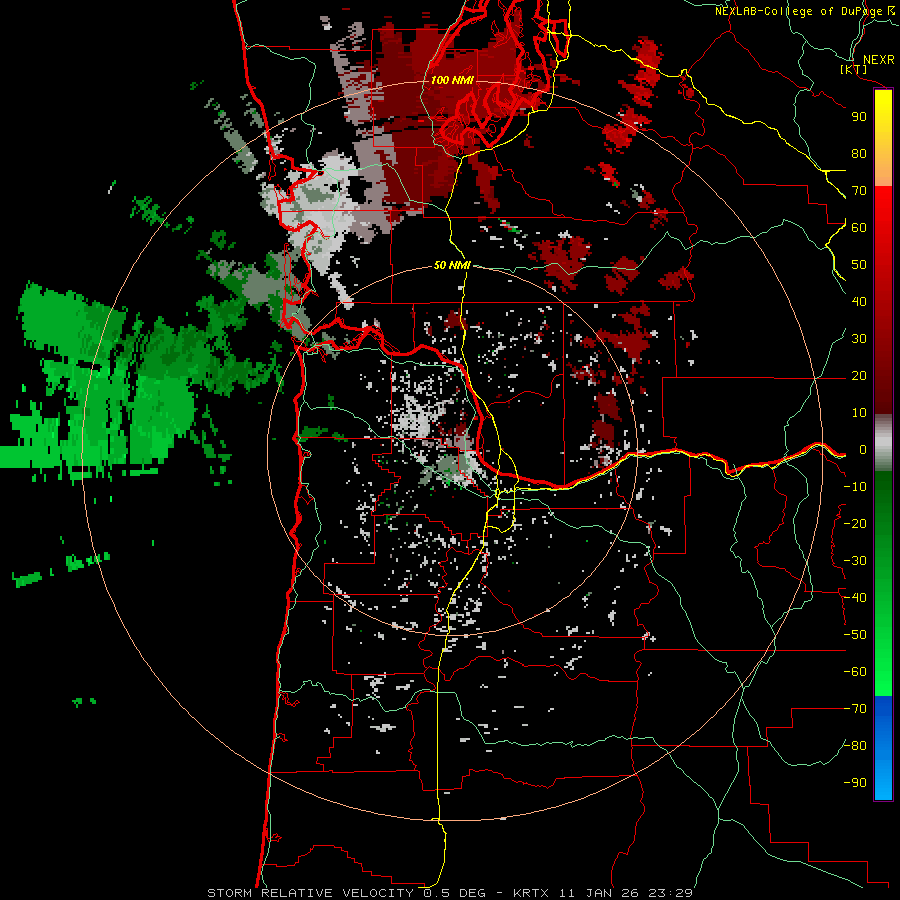Select the "100 NMI" range ring label
The image size is (900, 900).
coord(452,80)
